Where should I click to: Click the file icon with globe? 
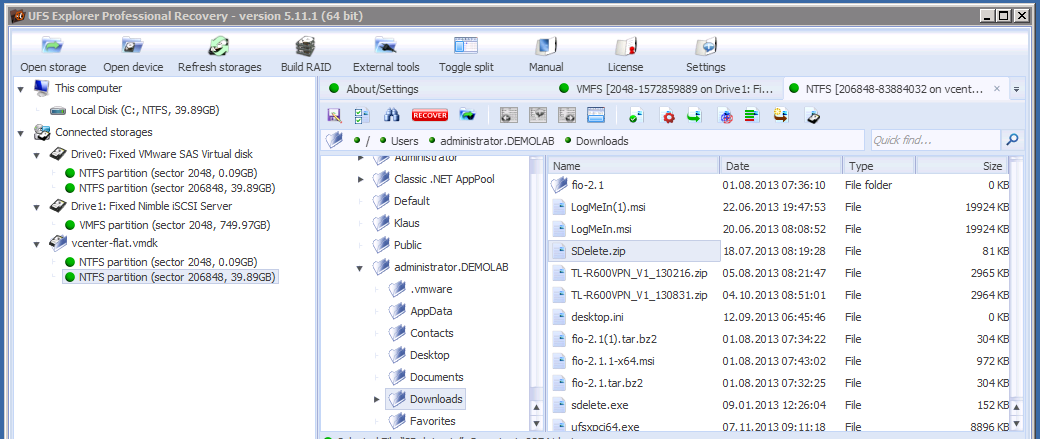click(x=726, y=116)
